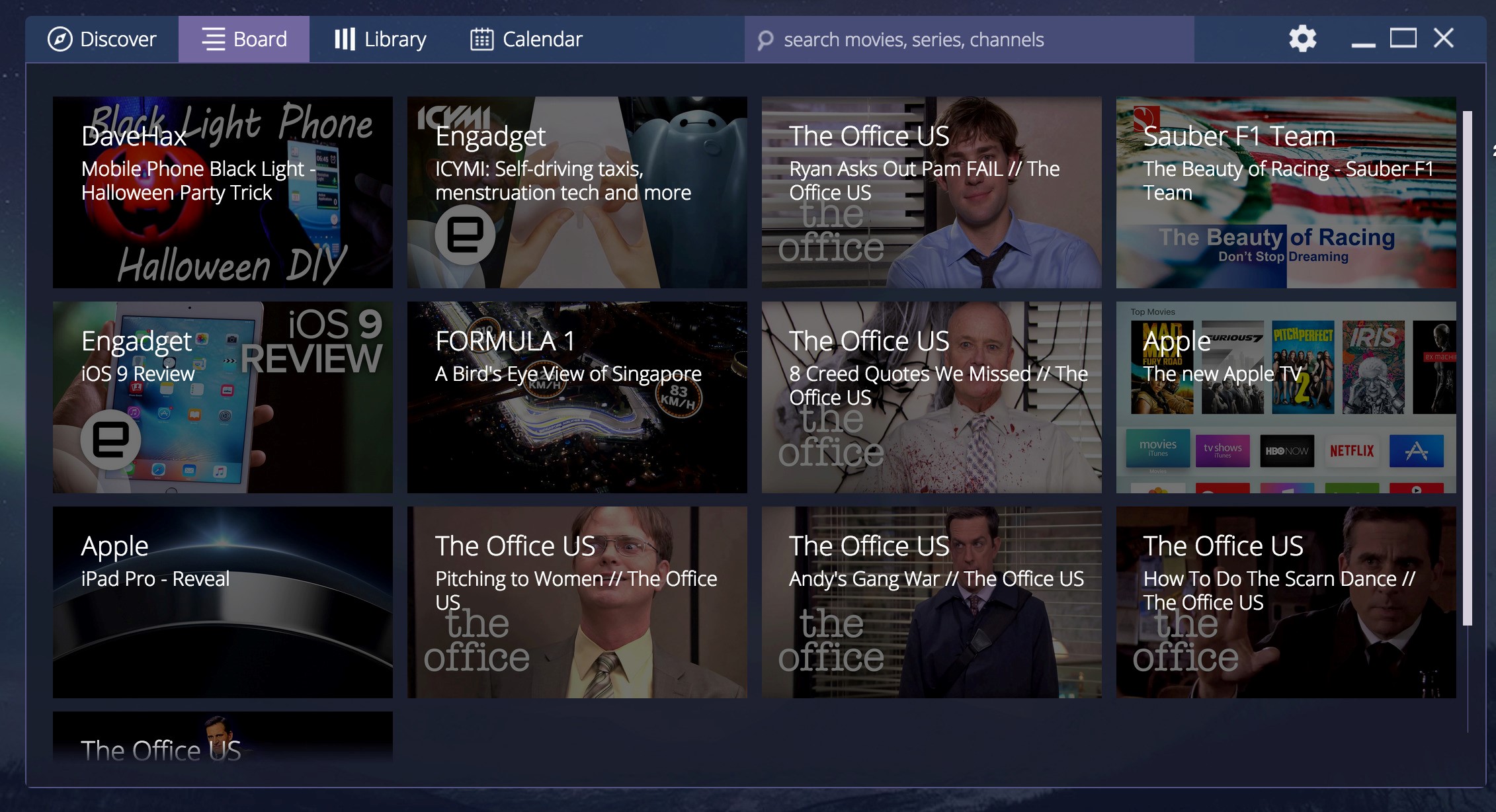This screenshot has height=812, width=1496.
Task: Click the Discover compass icon
Action: pos(60,39)
